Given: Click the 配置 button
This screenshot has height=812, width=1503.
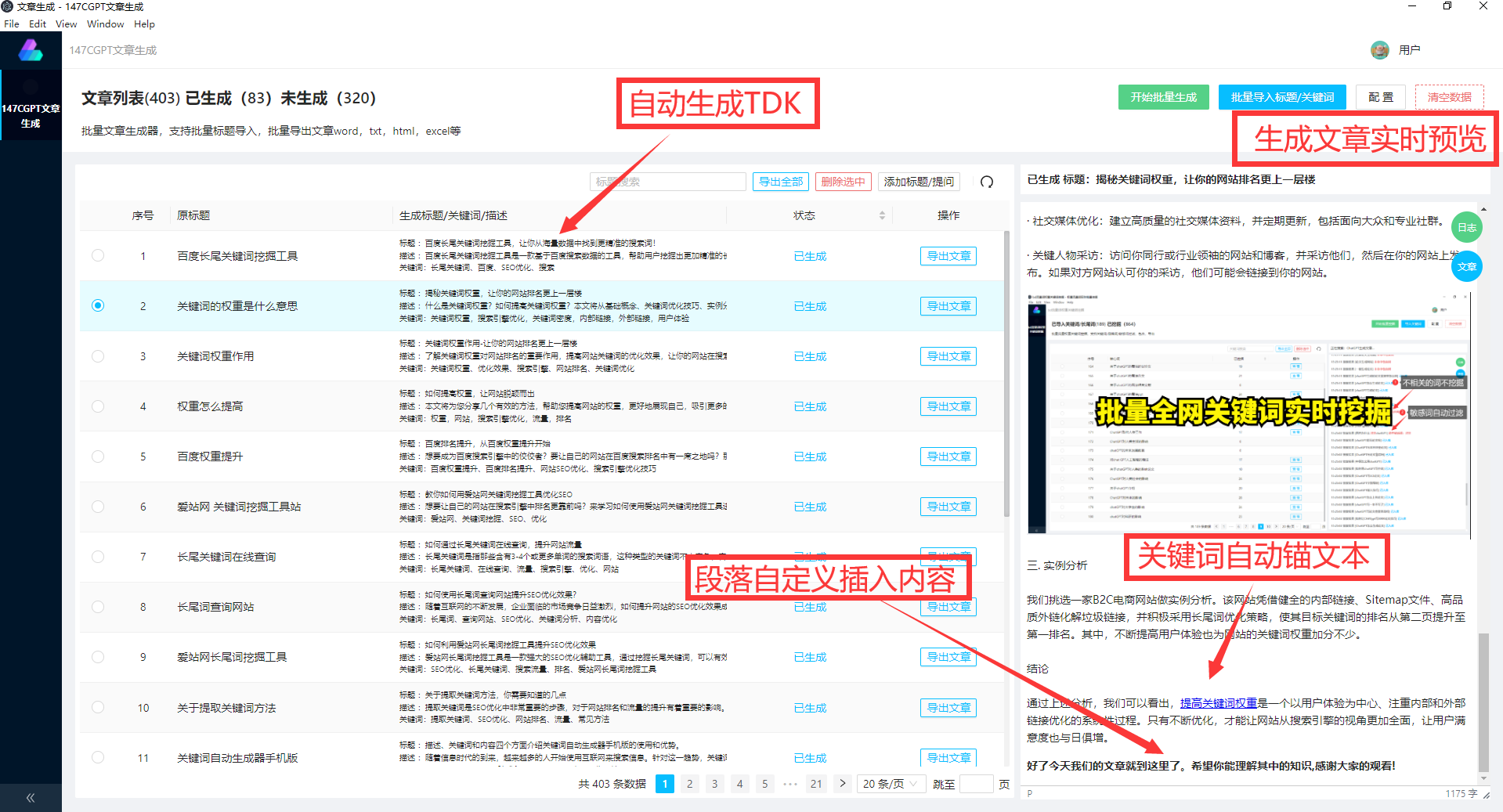Looking at the screenshot, I should point(1381,97).
